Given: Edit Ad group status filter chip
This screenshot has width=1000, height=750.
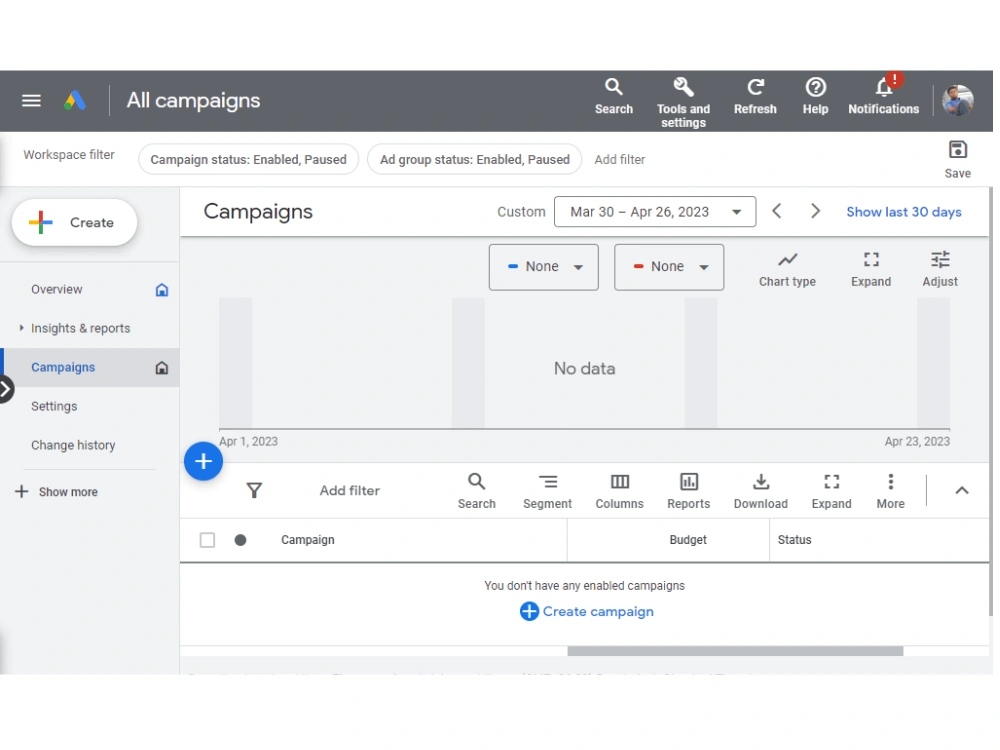Looking at the screenshot, I should tap(474, 159).
